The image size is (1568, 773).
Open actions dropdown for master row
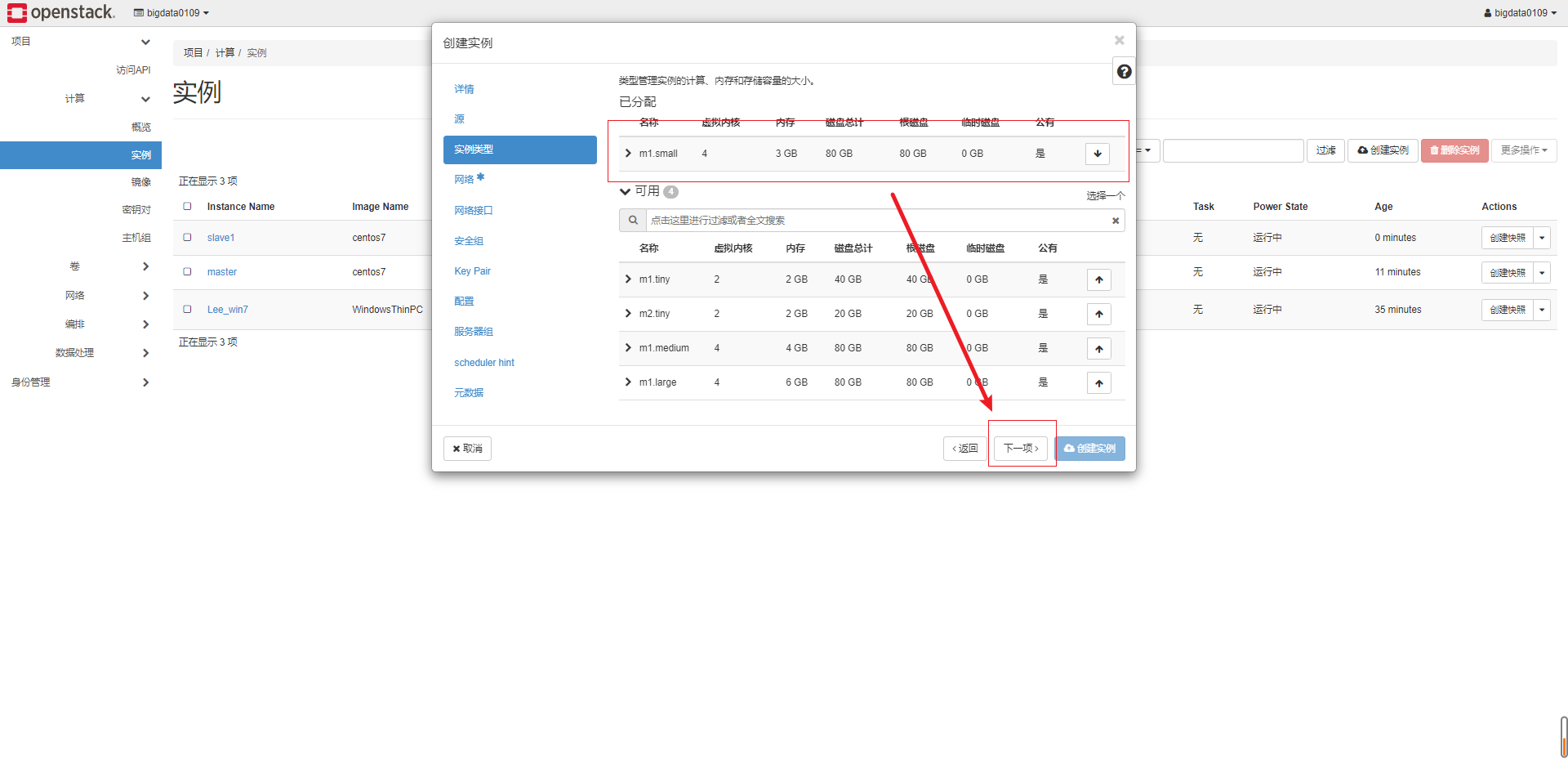tap(1542, 272)
